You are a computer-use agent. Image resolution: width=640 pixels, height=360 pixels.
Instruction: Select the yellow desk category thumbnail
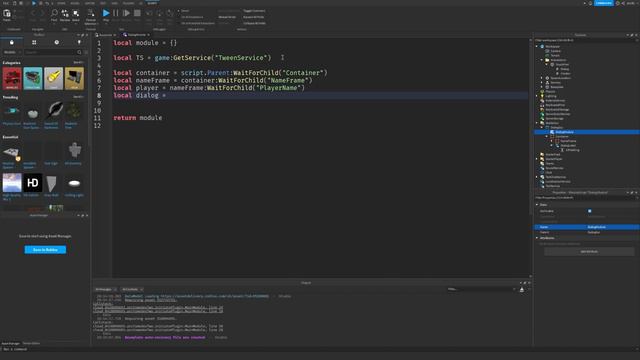click(x=74, y=78)
